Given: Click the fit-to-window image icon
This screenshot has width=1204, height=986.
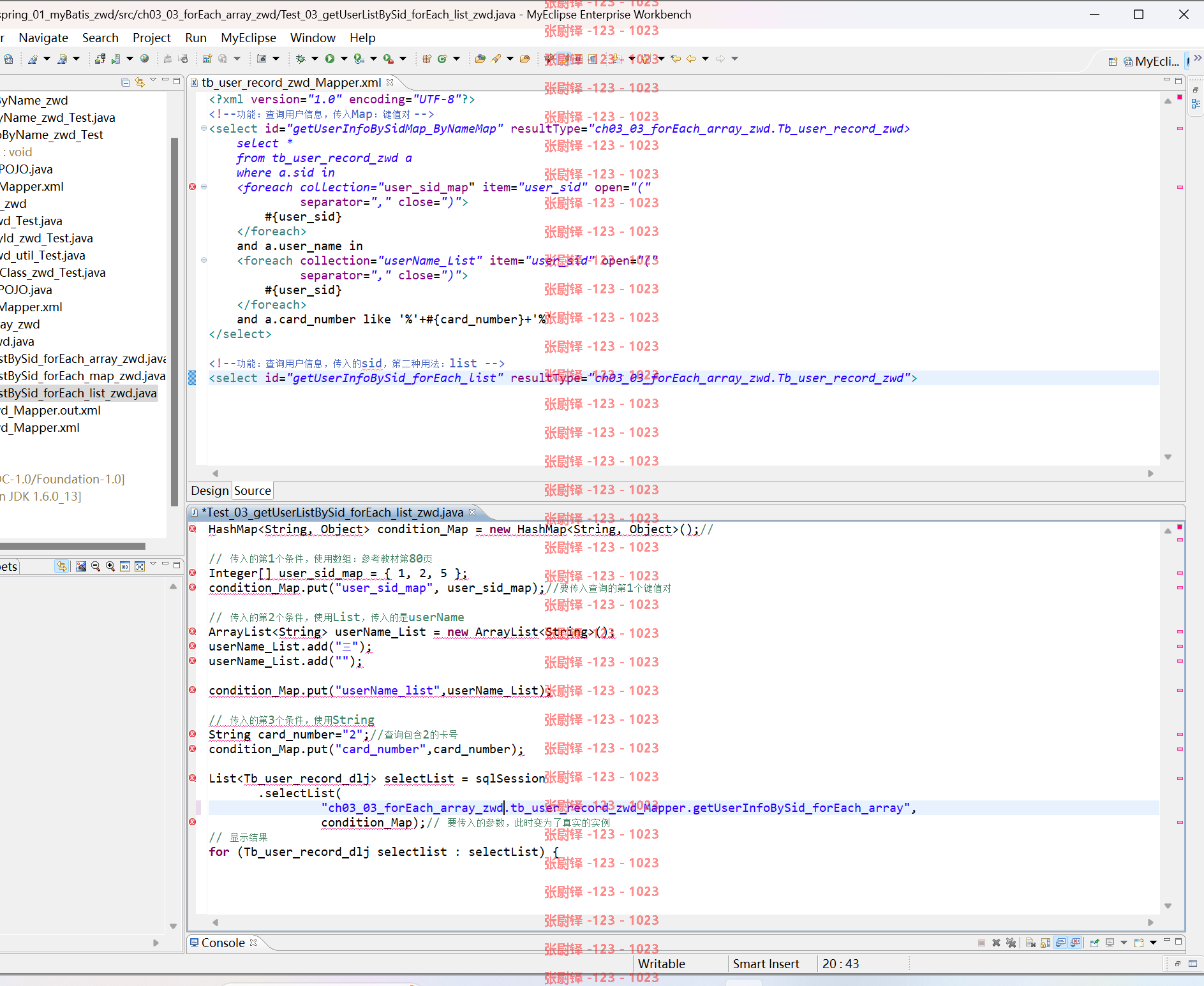Looking at the screenshot, I should coord(140,566).
